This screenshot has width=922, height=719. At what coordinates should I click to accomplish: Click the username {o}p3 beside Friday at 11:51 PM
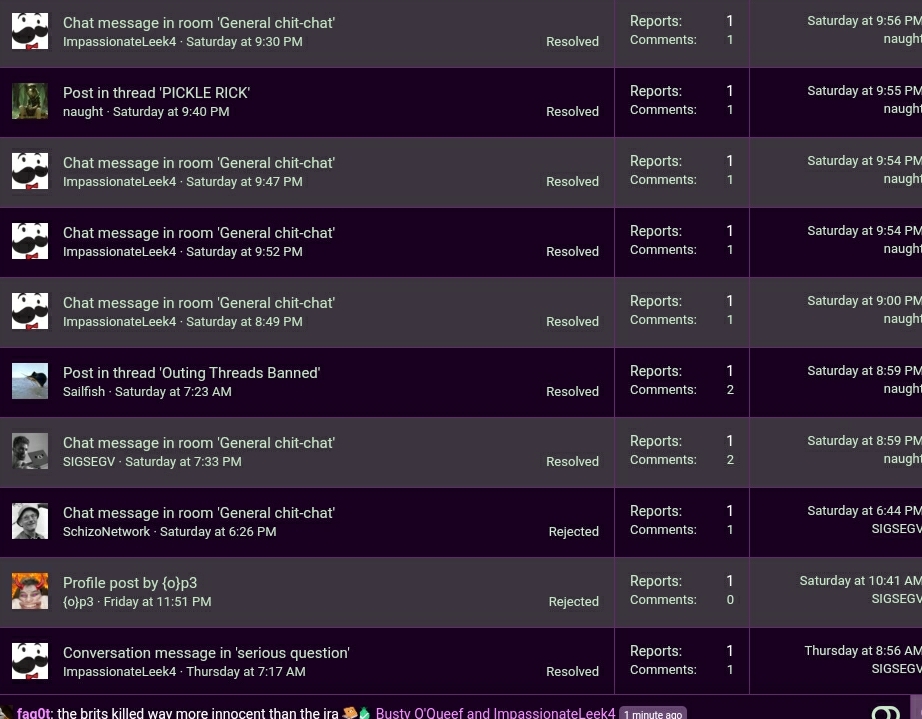(x=78, y=601)
